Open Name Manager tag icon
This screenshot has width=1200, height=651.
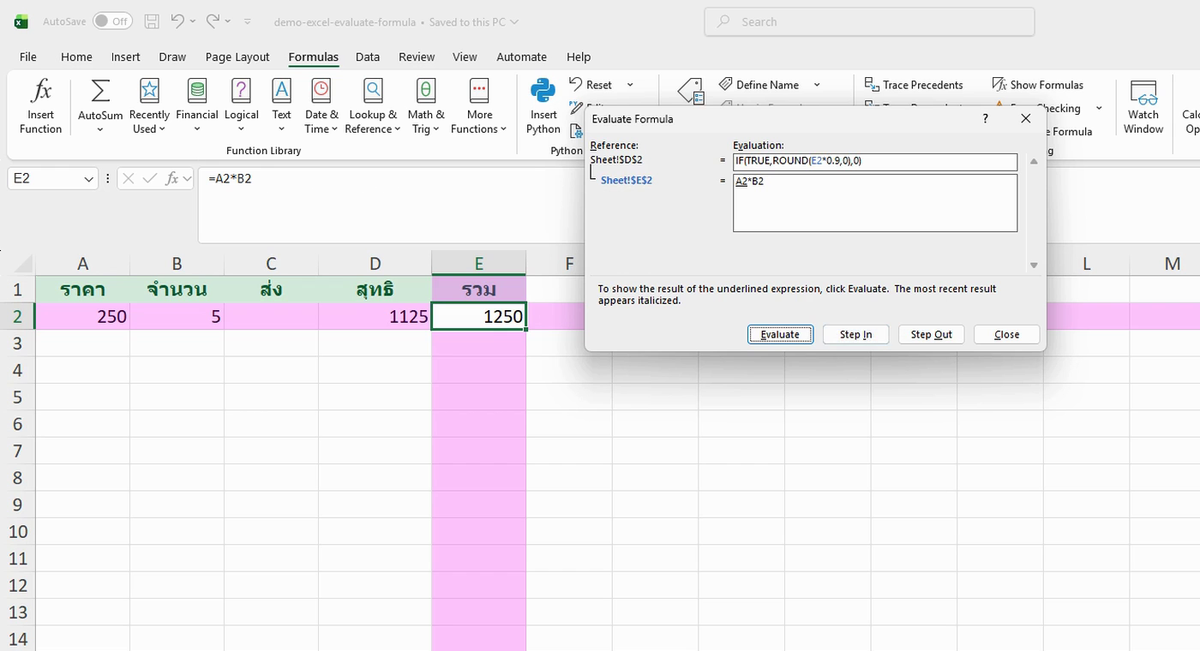691,93
